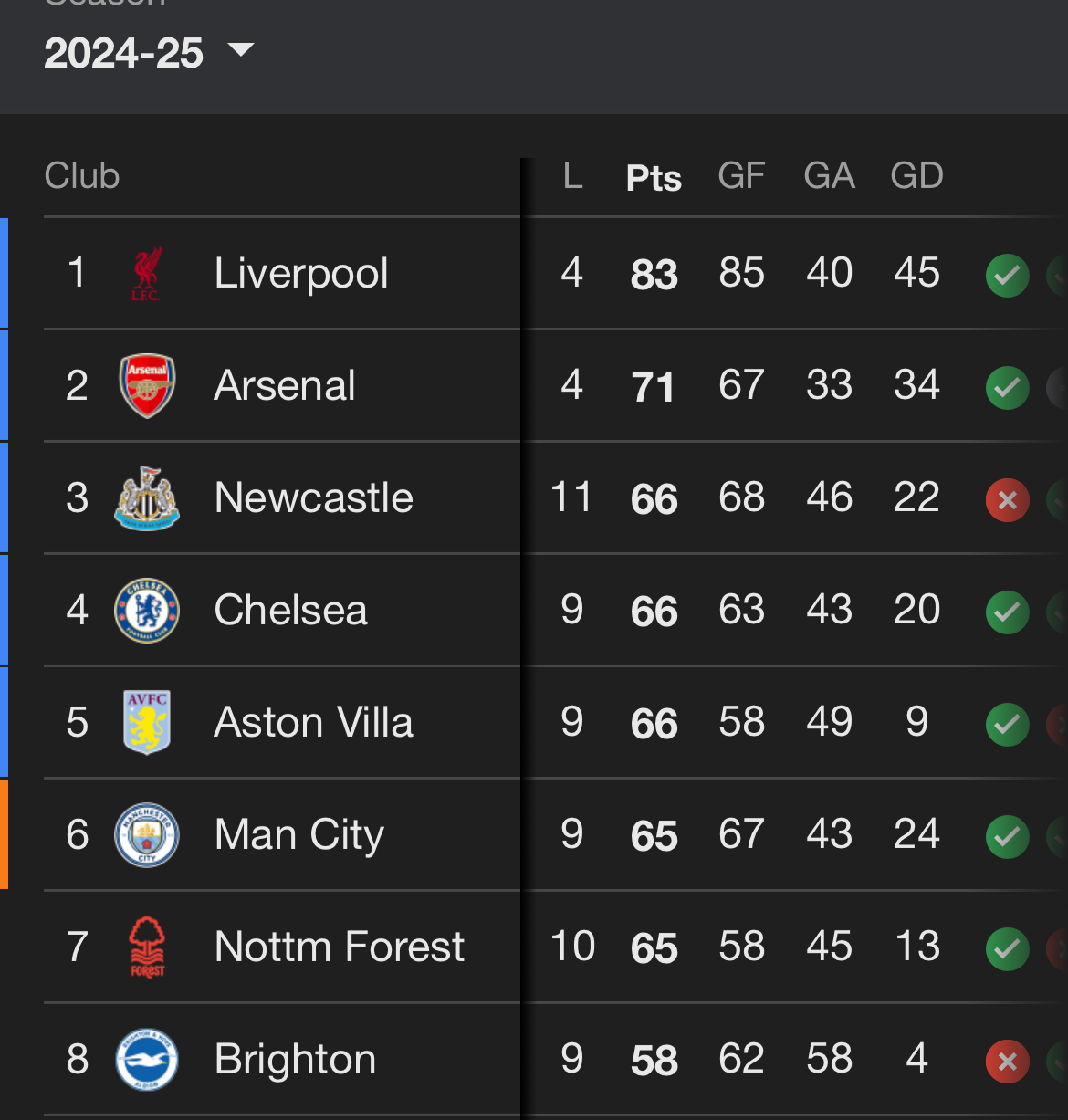Image resolution: width=1068 pixels, height=1120 pixels.
Task: Click Newcastle's red loss form icon
Action: tap(1008, 499)
